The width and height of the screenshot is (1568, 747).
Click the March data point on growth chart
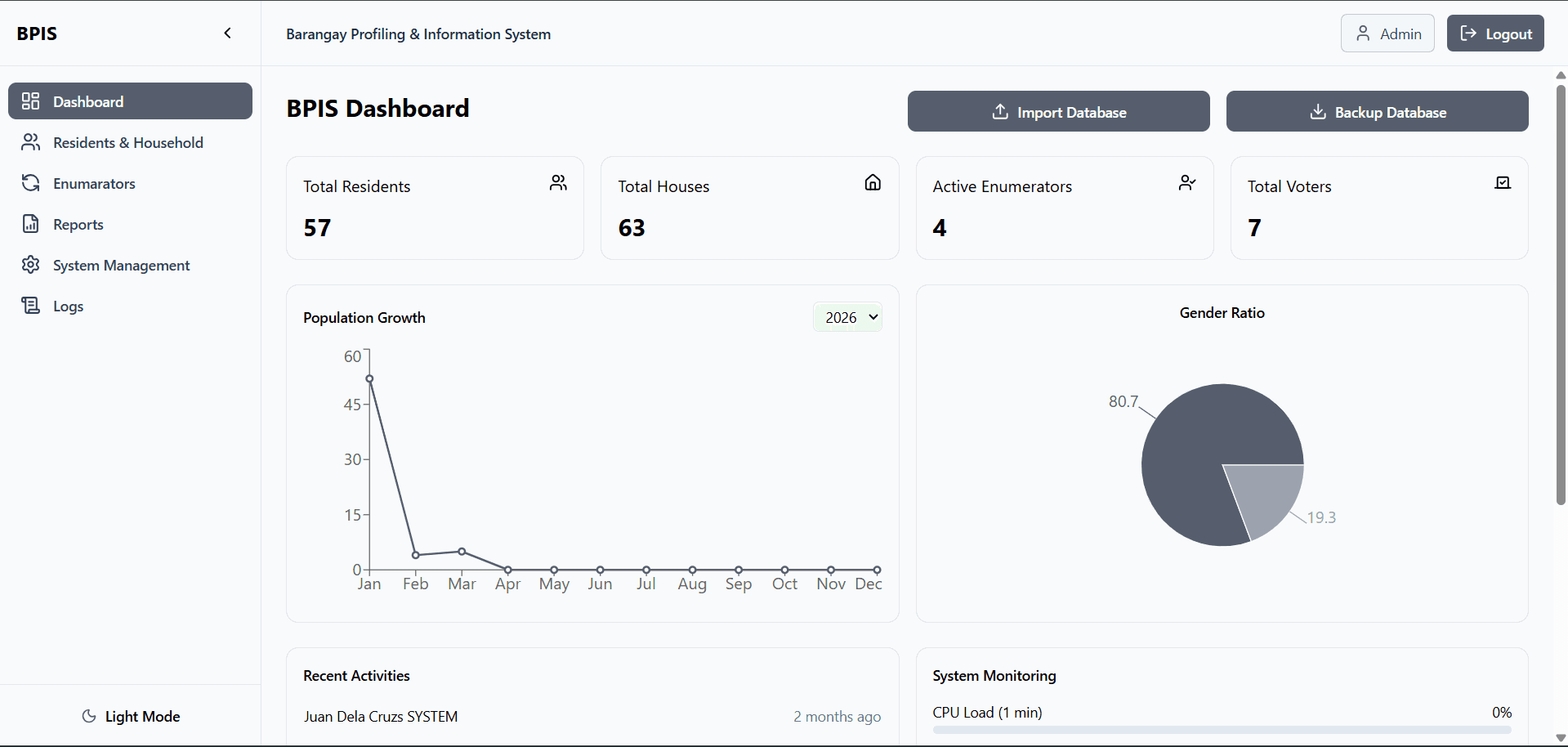(462, 552)
